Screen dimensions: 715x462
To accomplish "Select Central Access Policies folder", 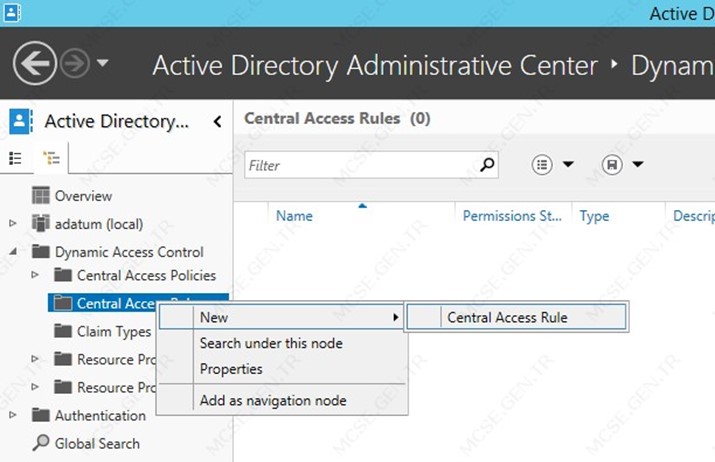I will pos(146,275).
